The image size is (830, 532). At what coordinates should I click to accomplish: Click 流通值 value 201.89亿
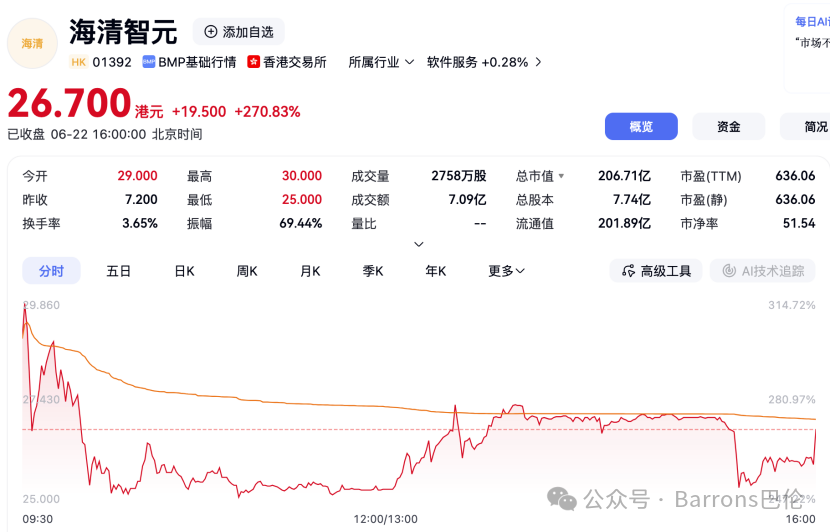pyautogui.click(x=624, y=223)
